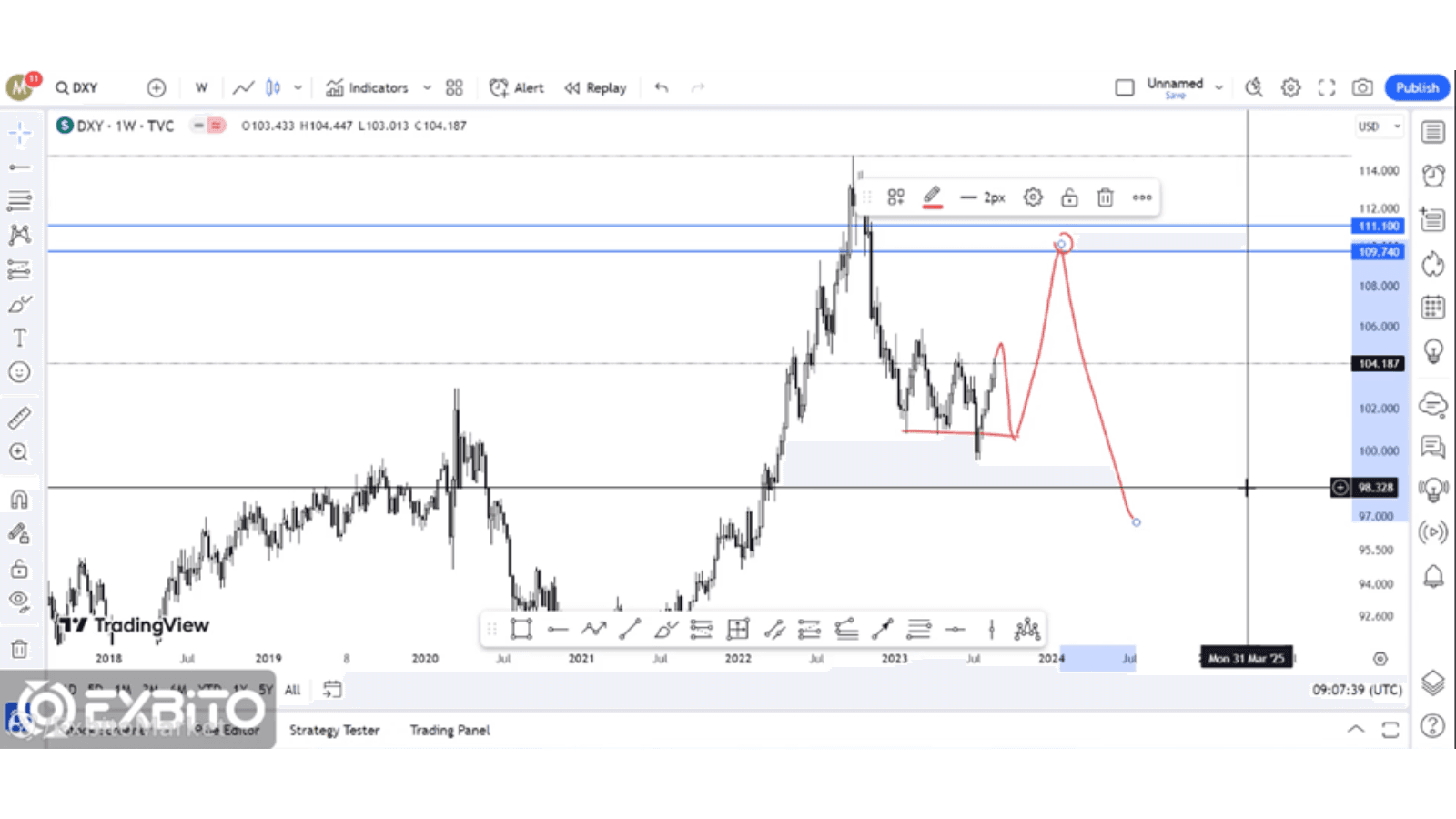This screenshot has width=1456, height=819.
Task: Open chart settings gear in top bar
Action: coord(1290,87)
